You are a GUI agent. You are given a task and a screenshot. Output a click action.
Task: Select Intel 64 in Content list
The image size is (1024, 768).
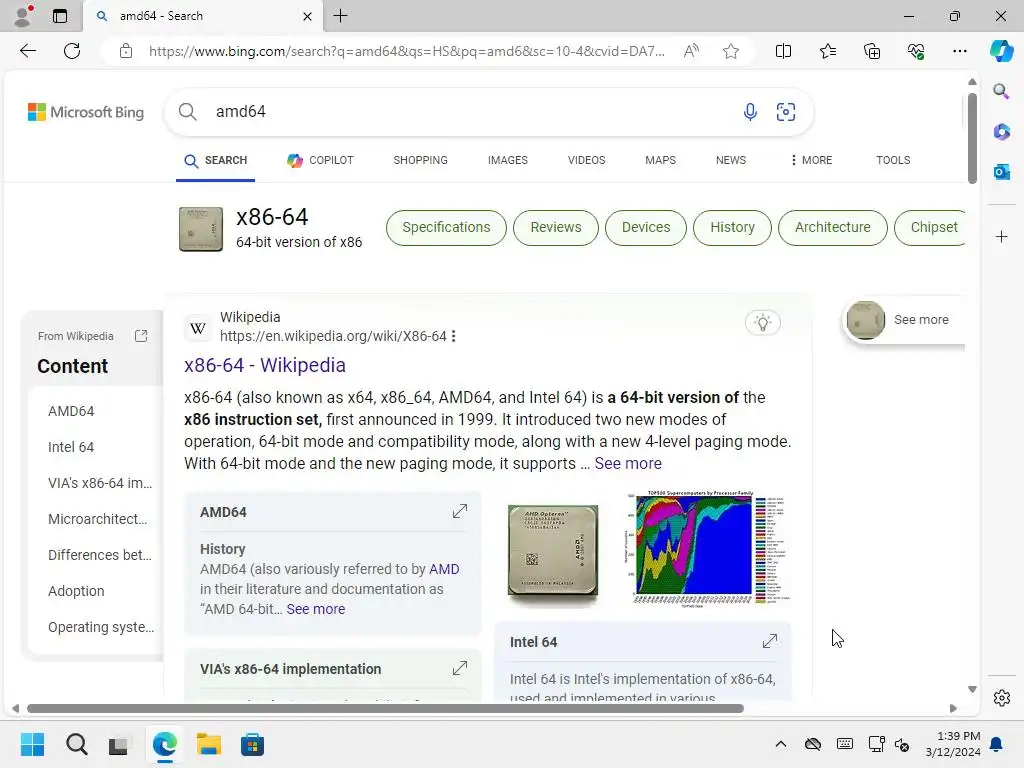(71, 447)
